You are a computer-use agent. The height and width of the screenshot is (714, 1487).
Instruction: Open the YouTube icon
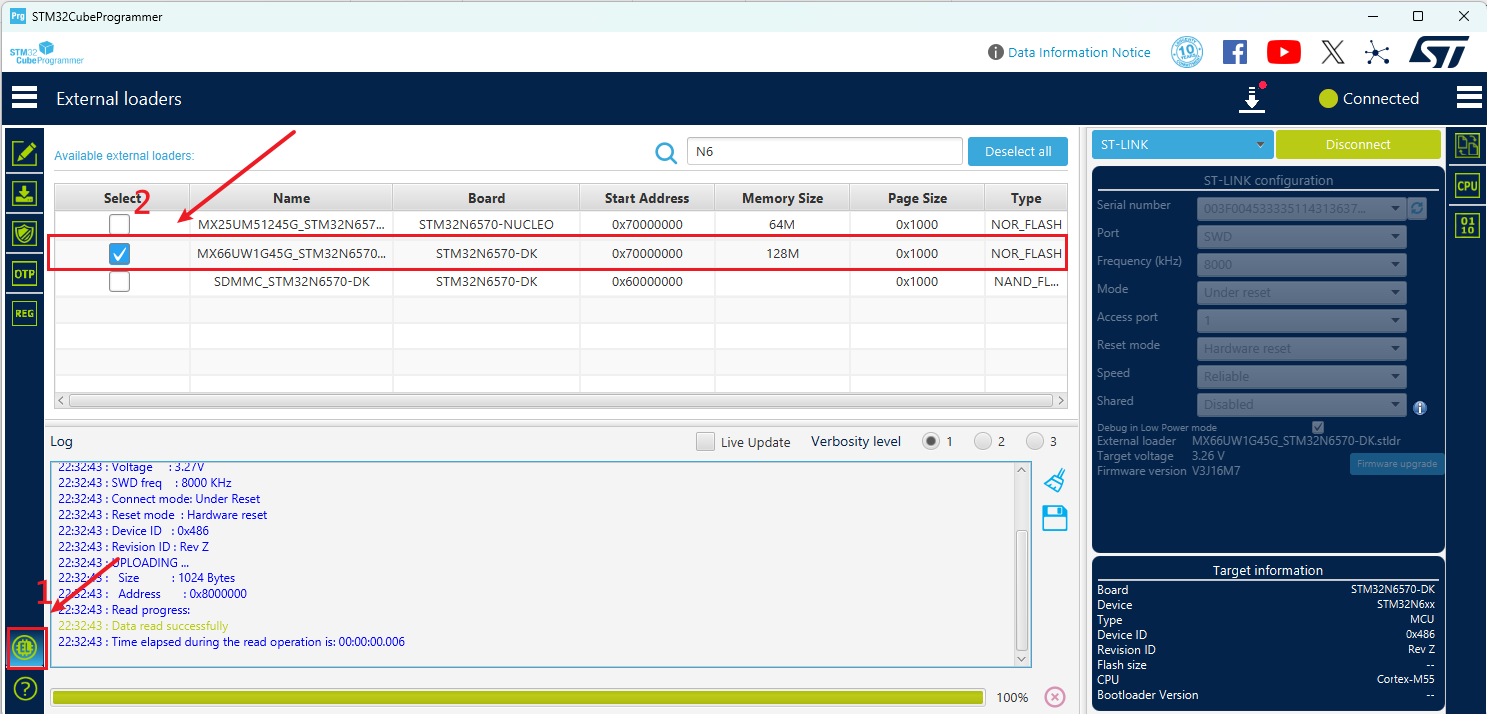1284,52
